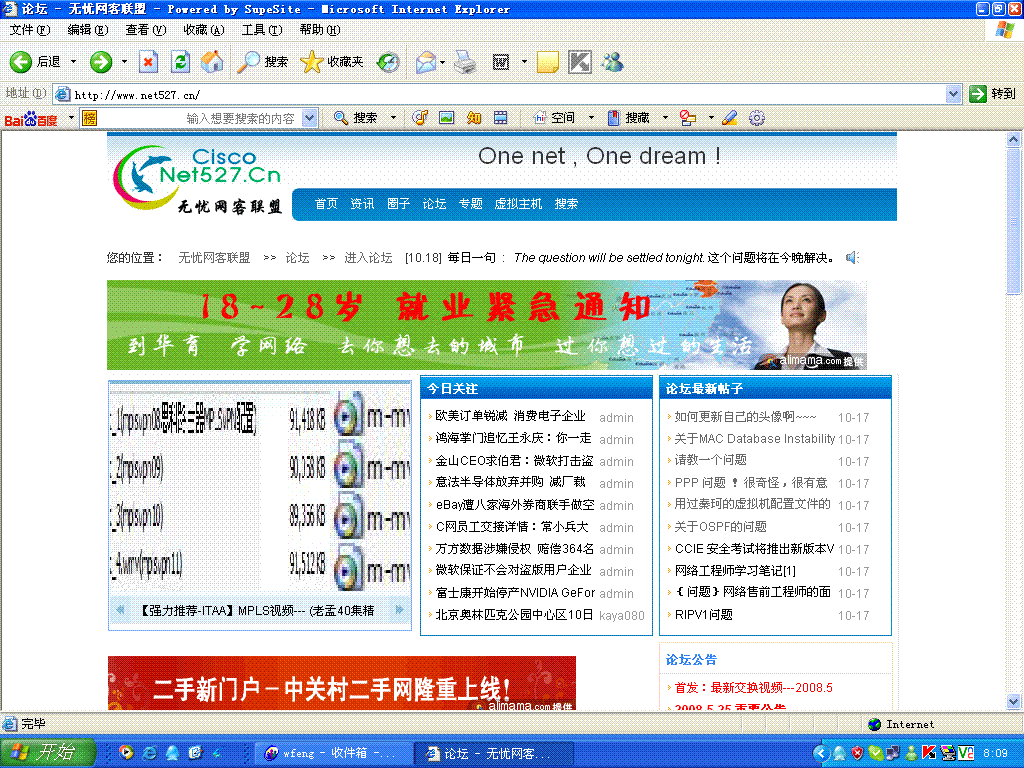Viewport: 1024px width, 768px height.
Task: Click the Baidu toolbar 知 (Zhidao) icon
Action: pos(473,118)
